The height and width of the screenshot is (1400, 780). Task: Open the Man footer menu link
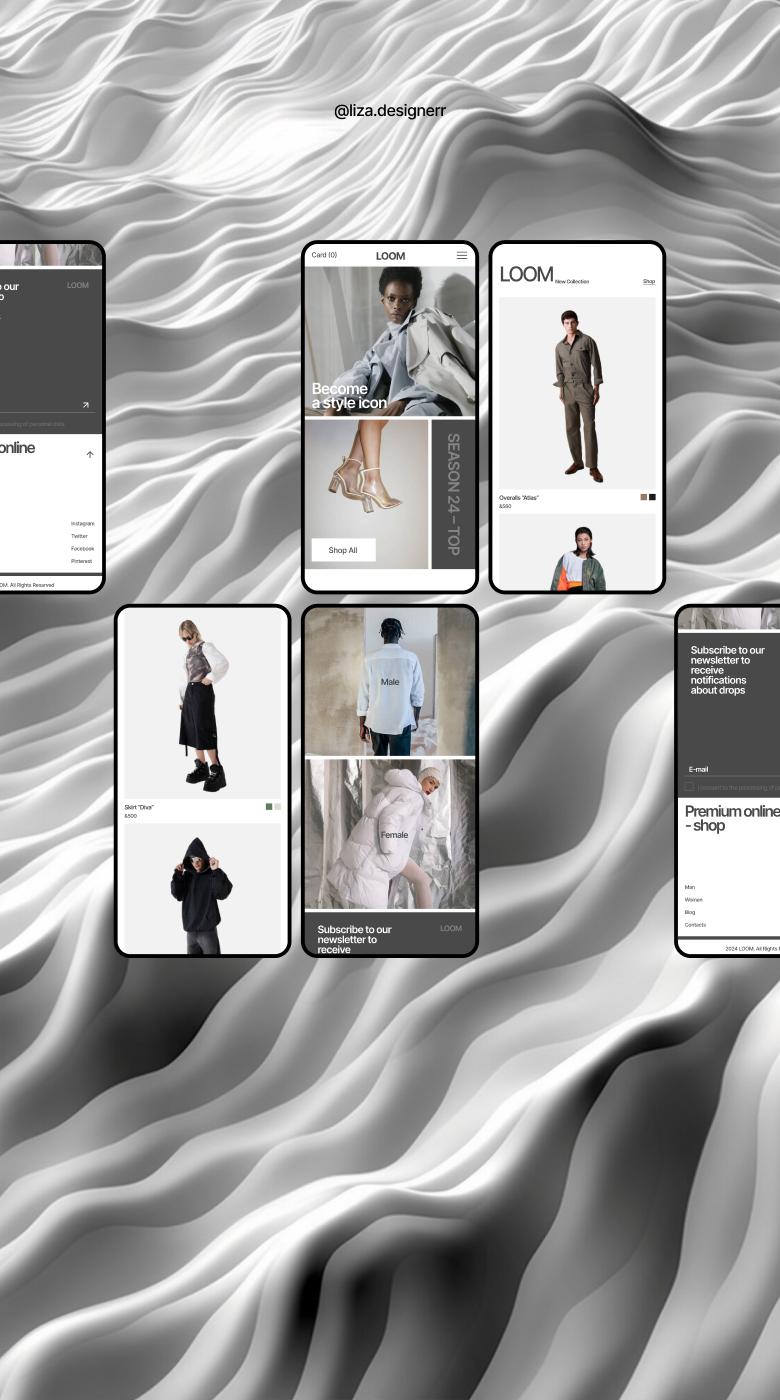[x=690, y=887]
